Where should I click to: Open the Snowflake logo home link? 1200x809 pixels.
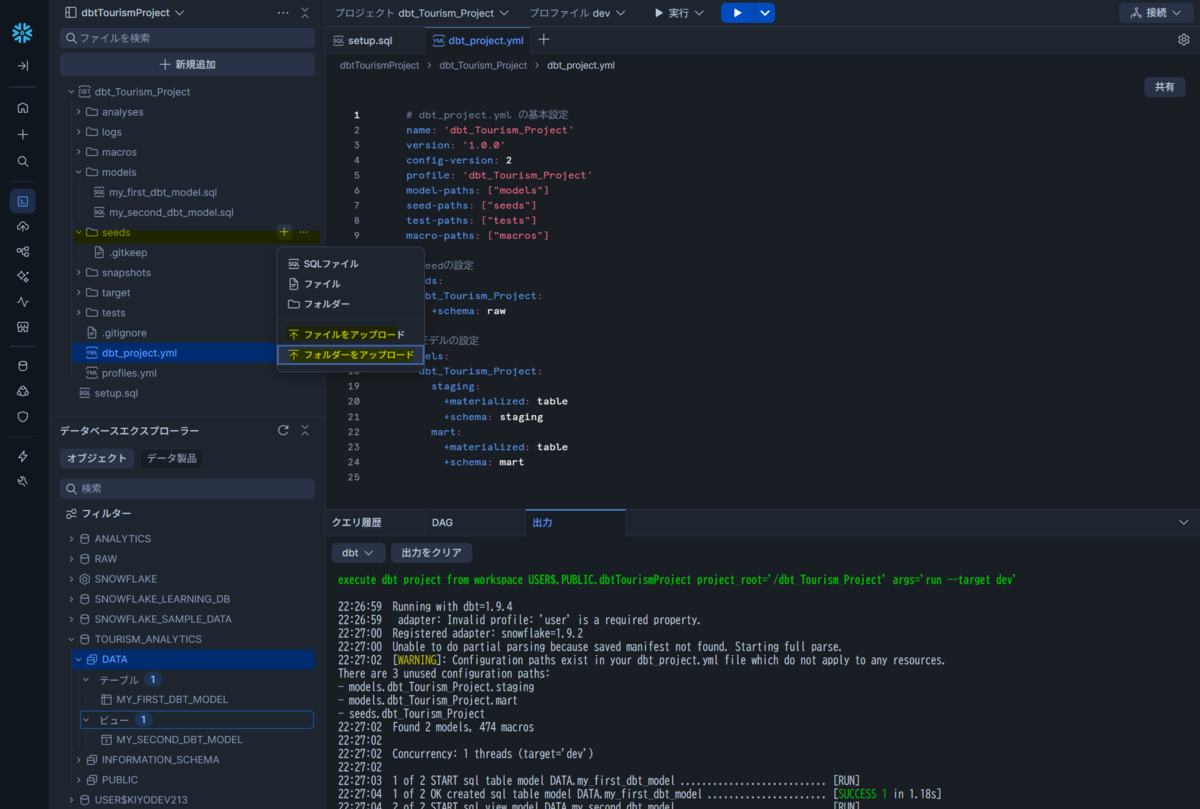22,33
